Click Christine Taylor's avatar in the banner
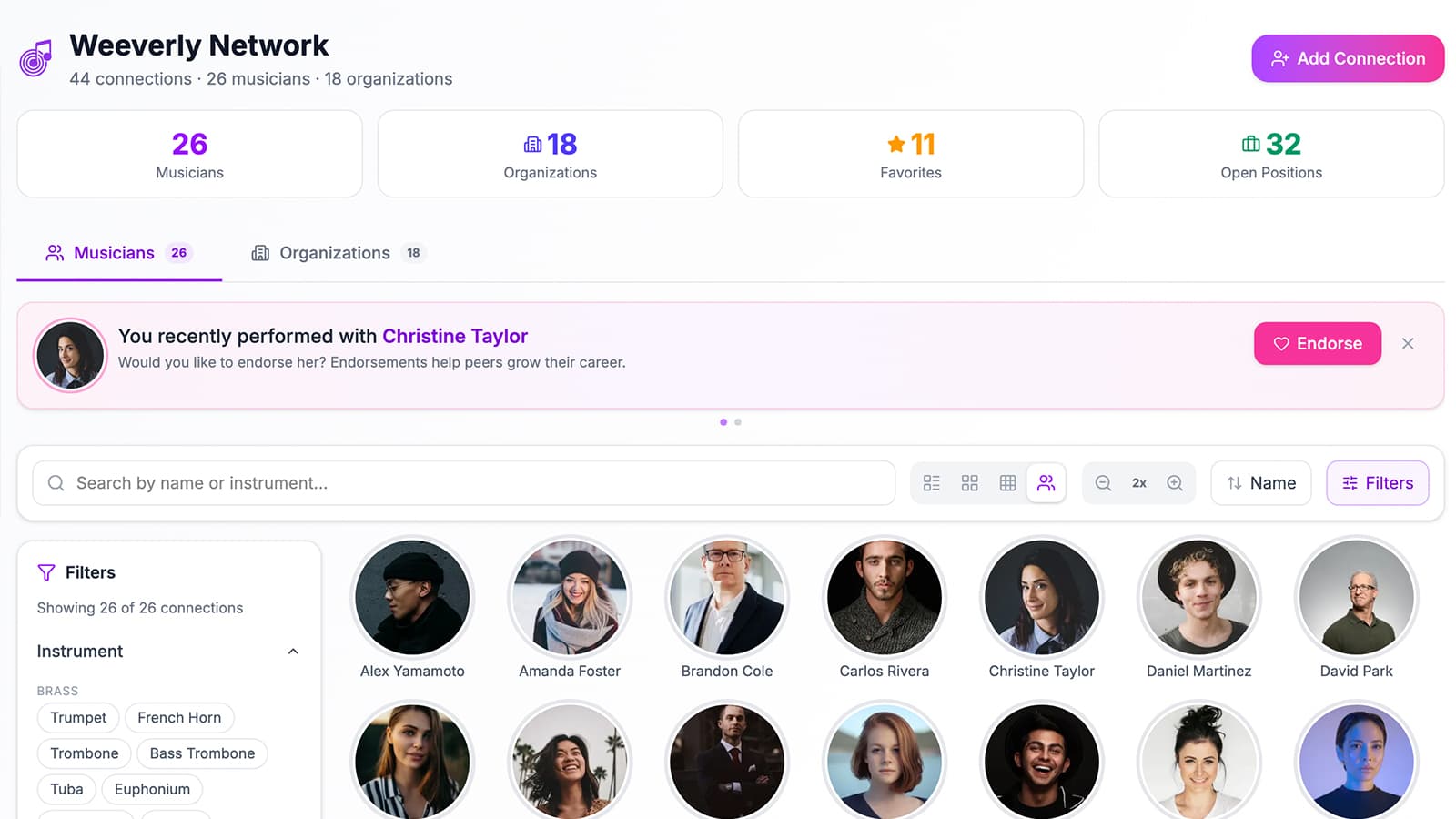 [70, 355]
